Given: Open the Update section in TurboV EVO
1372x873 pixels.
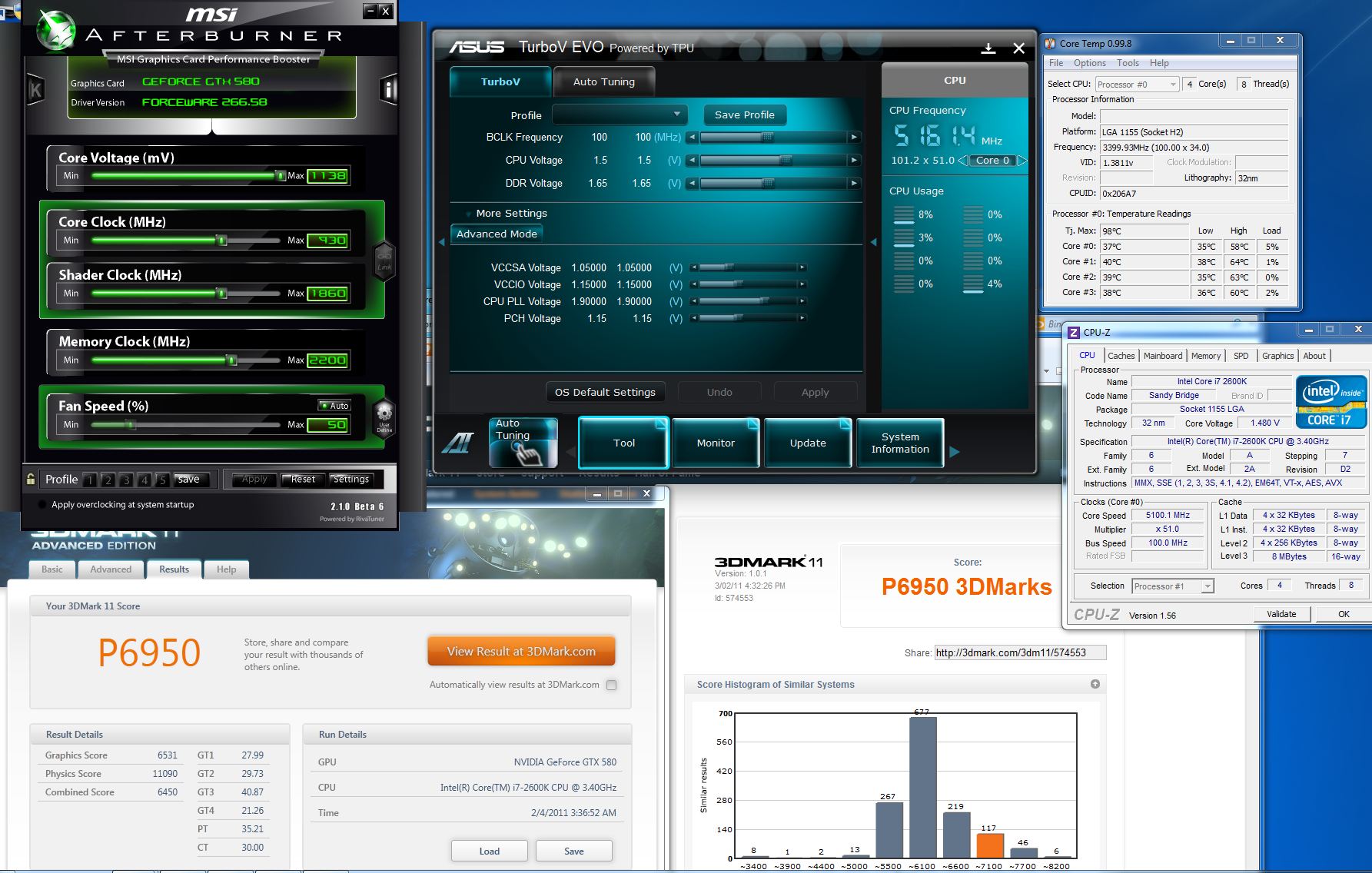Looking at the screenshot, I should tap(808, 443).
